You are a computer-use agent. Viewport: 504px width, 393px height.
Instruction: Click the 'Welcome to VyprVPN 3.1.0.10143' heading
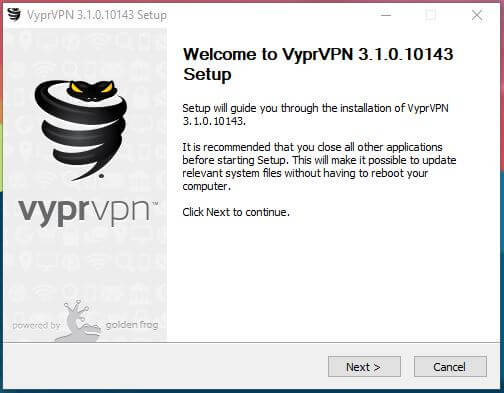[318, 54]
